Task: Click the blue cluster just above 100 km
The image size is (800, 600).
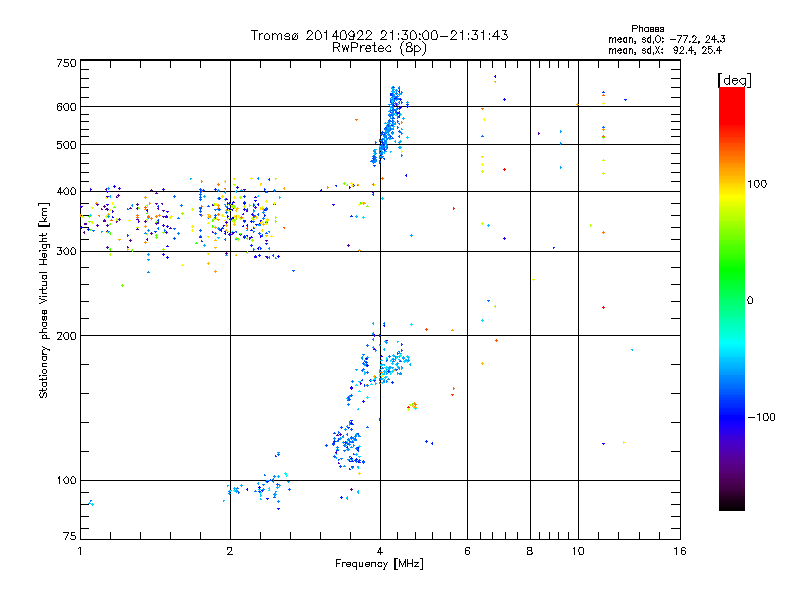Action: pos(346,445)
